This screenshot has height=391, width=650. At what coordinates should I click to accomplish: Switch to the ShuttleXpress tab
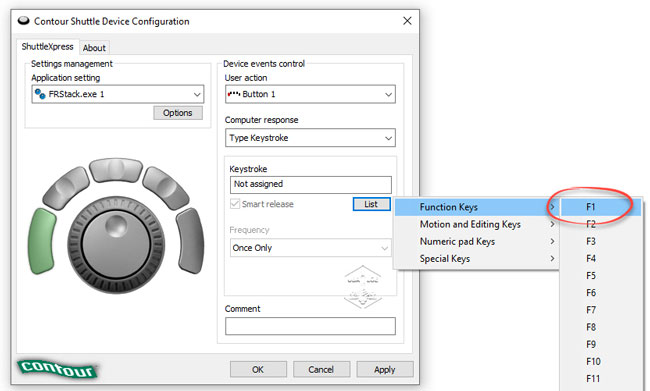click(x=47, y=46)
